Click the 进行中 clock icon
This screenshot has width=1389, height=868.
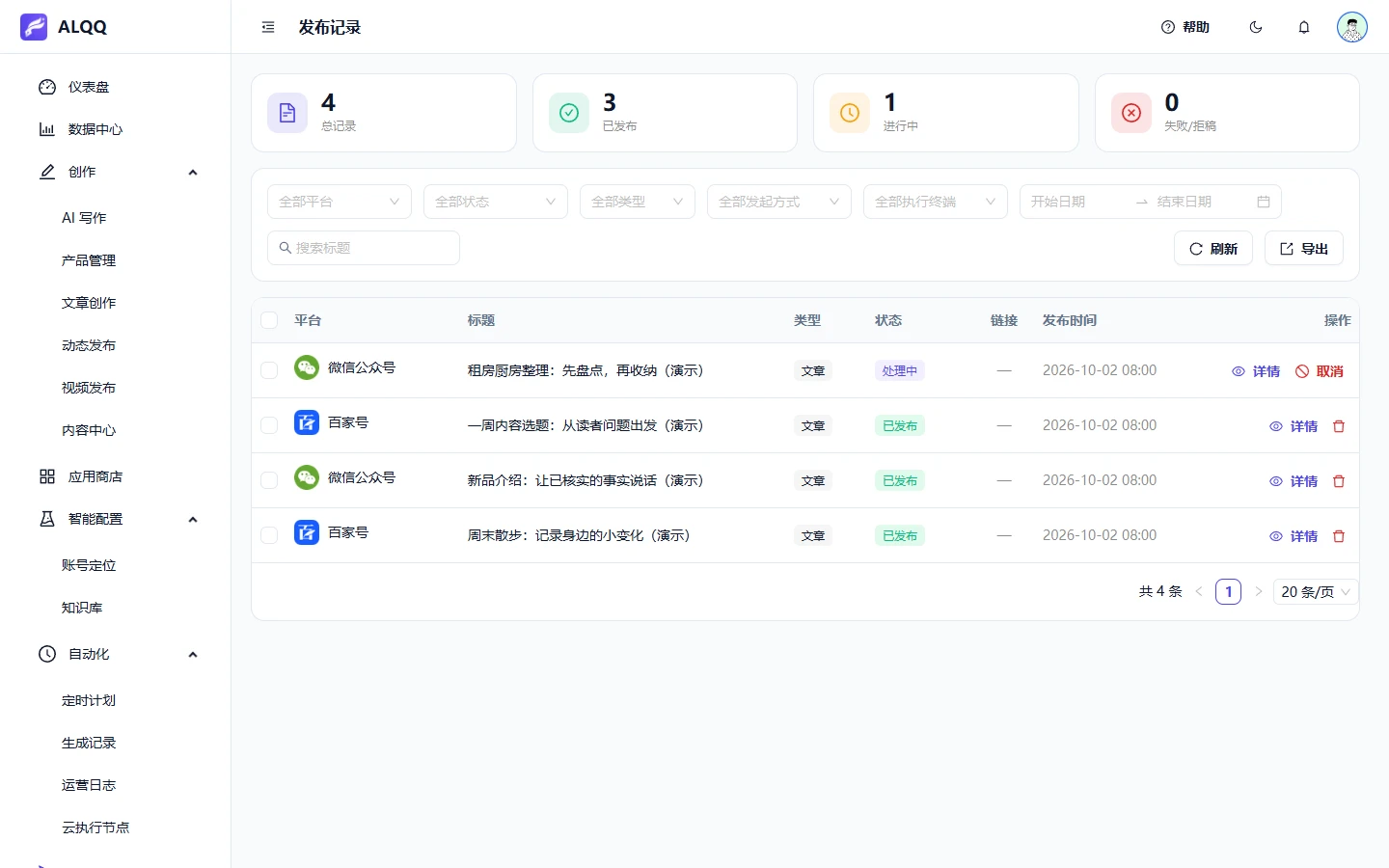coord(850,113)
